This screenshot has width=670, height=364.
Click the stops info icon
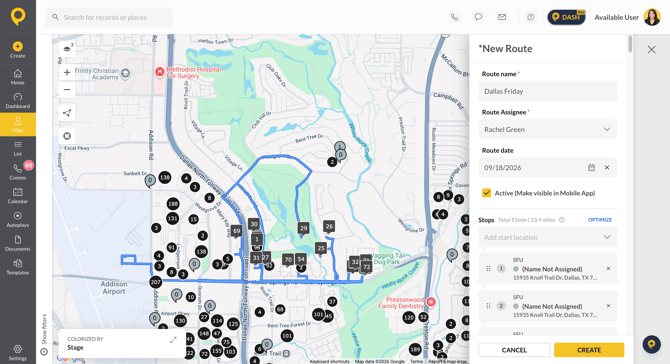pyautogui.click(x=561, y=220)
